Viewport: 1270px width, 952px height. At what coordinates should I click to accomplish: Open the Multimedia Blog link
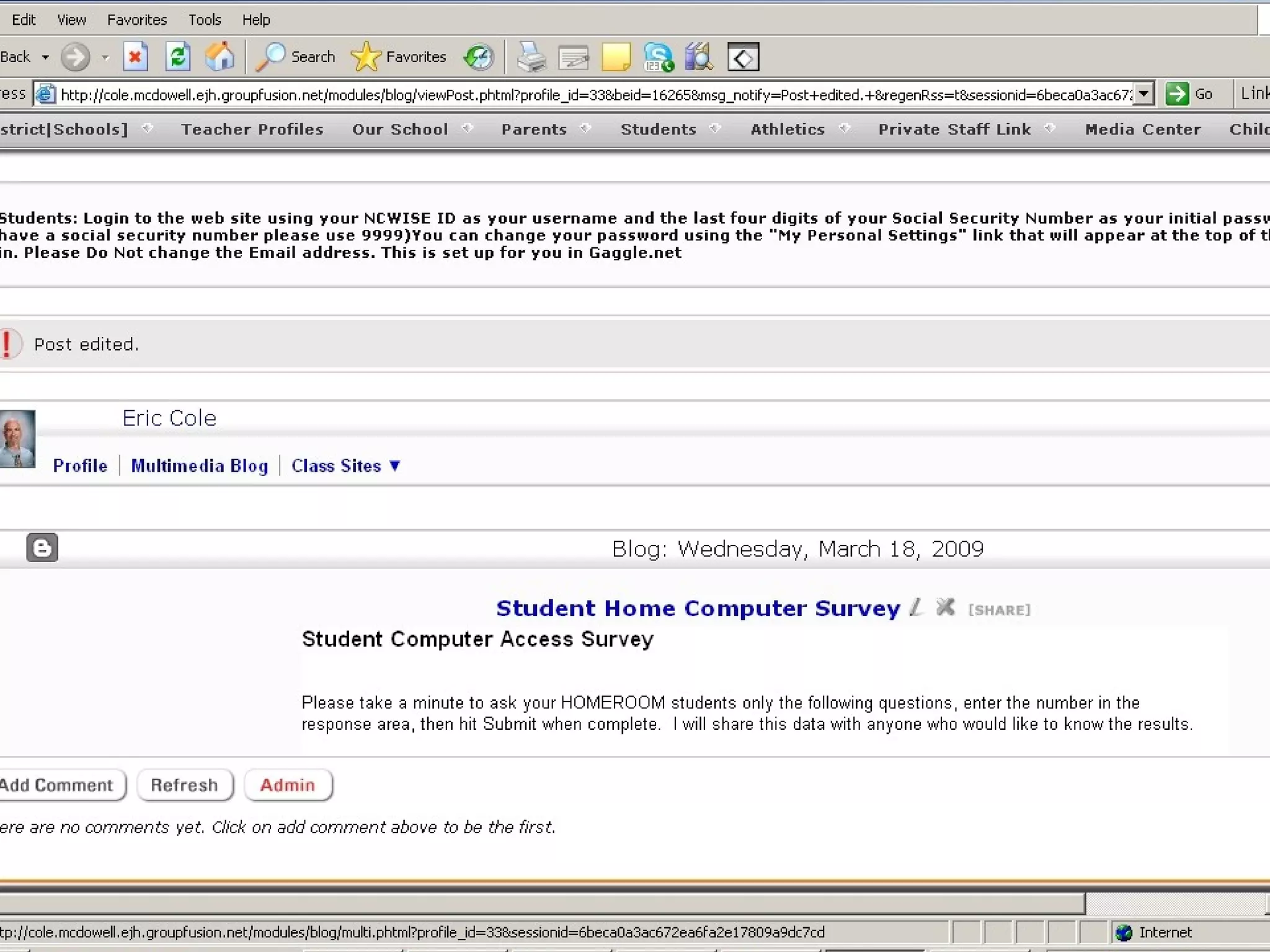point(199,466)
